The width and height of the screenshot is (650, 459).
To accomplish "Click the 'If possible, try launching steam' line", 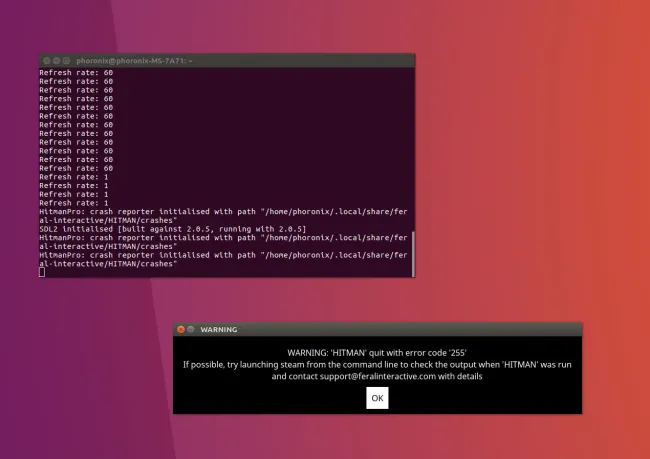I will 377,364.
